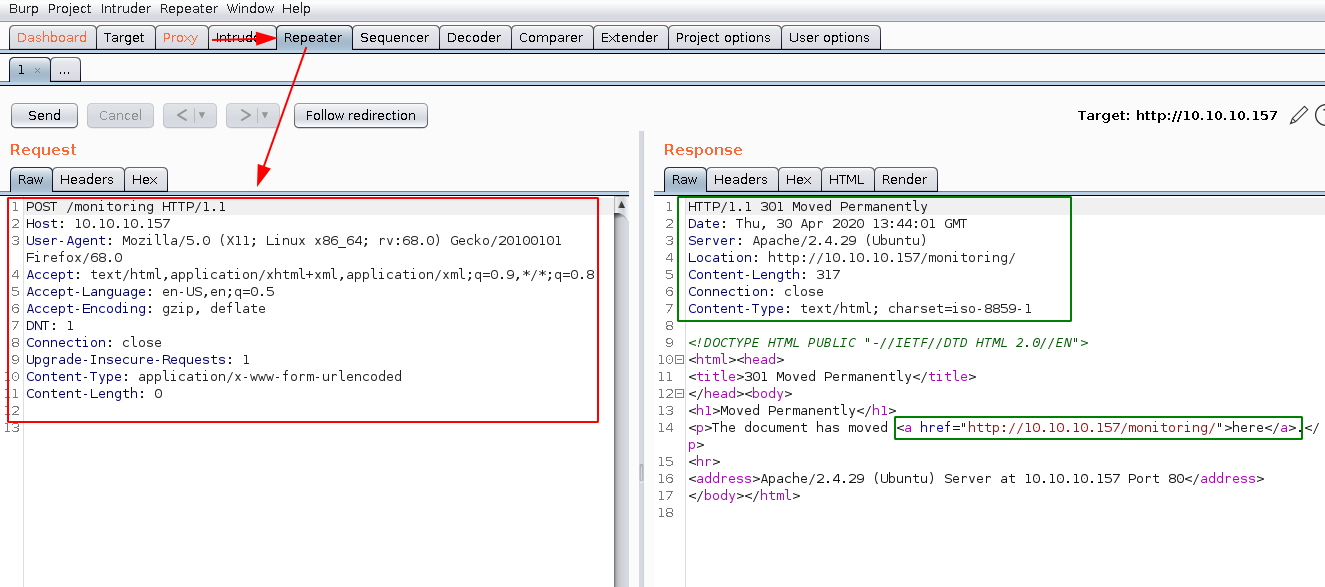This screenshot has width=1325, height=587.
Task: Switch request view to Hex tab
Action: tap(145, 179)
